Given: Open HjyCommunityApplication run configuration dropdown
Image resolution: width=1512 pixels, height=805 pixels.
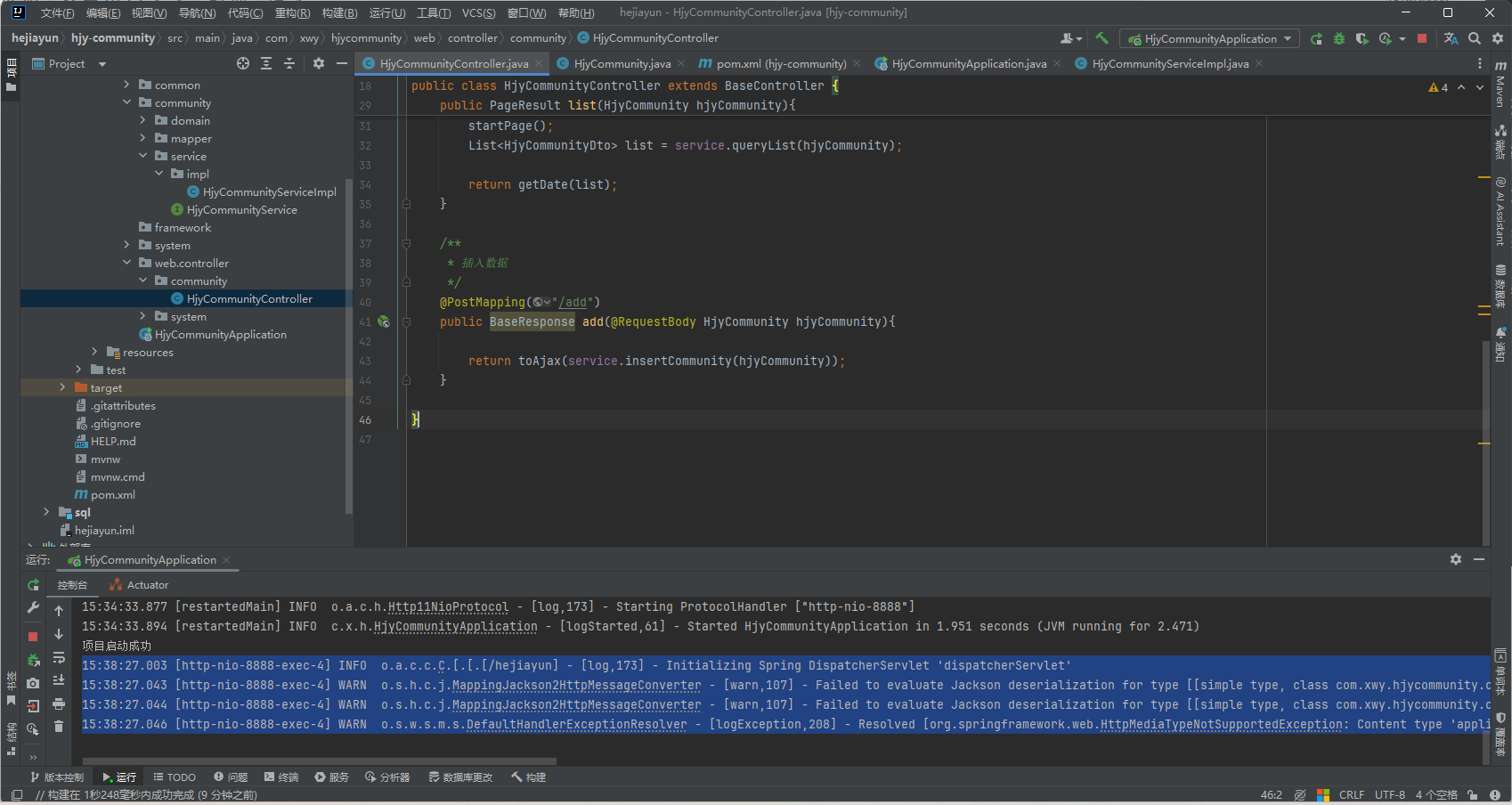Looking at the screenshot, I should 1210,38.
